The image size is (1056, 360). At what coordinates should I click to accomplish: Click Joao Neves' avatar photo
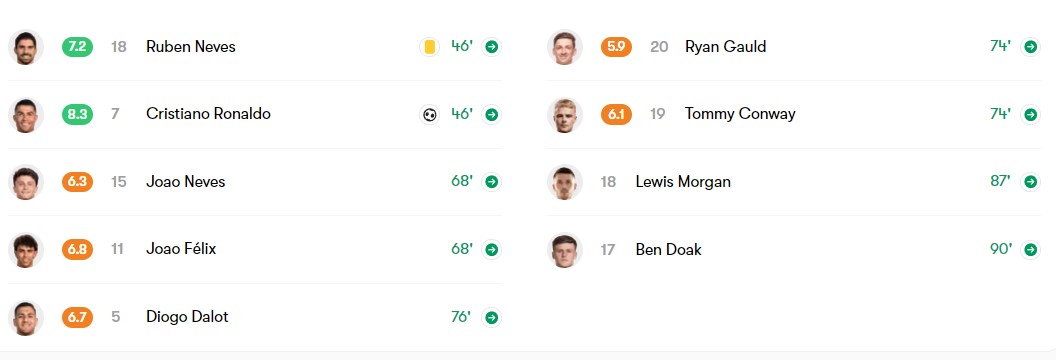pyautogui.click(x=26, y=182)
